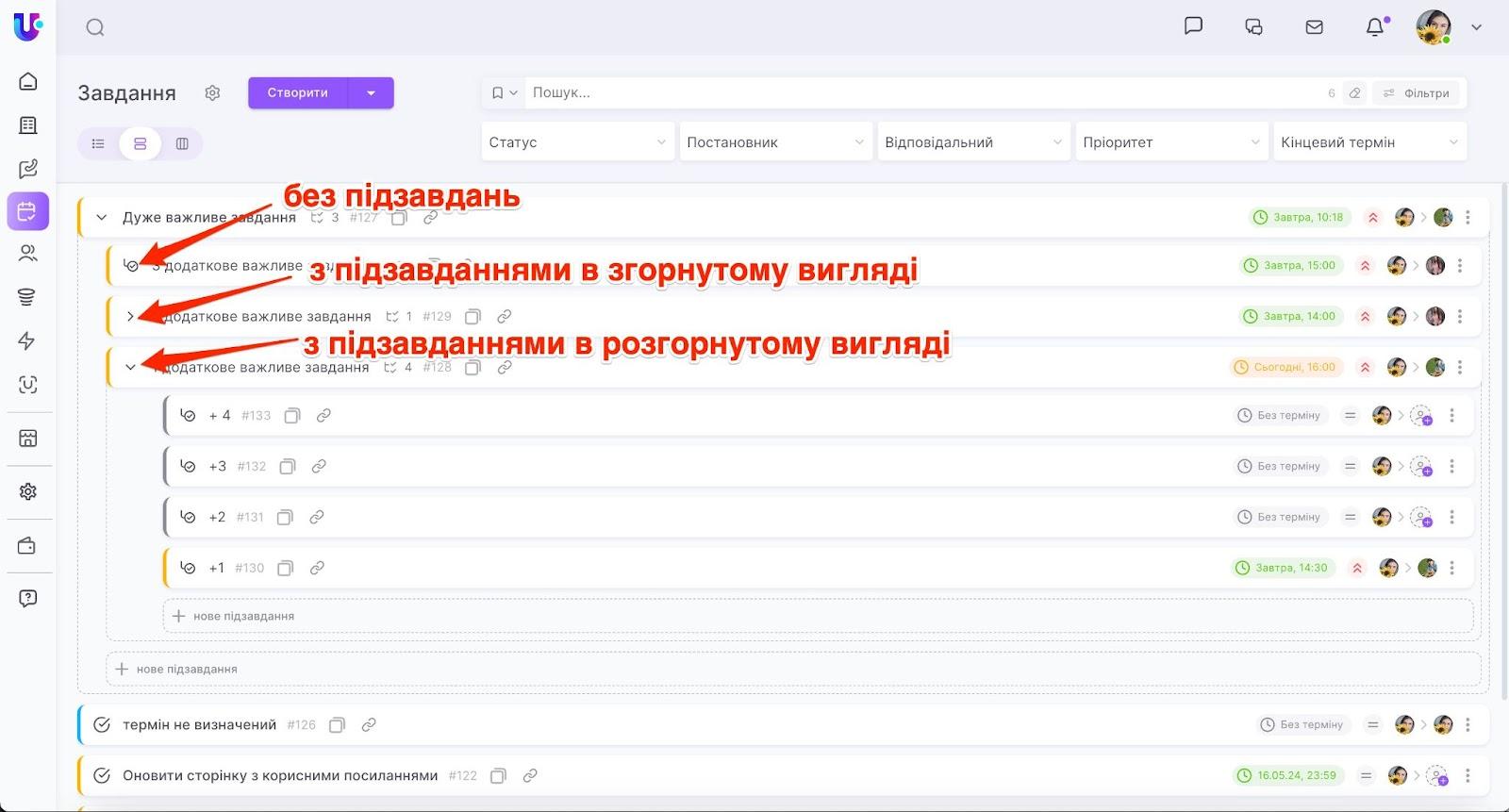Click deadline Завтра, 10:18 badge
The width and height of the screenshot is (1509, 812).
click(x=1298, y=217)
